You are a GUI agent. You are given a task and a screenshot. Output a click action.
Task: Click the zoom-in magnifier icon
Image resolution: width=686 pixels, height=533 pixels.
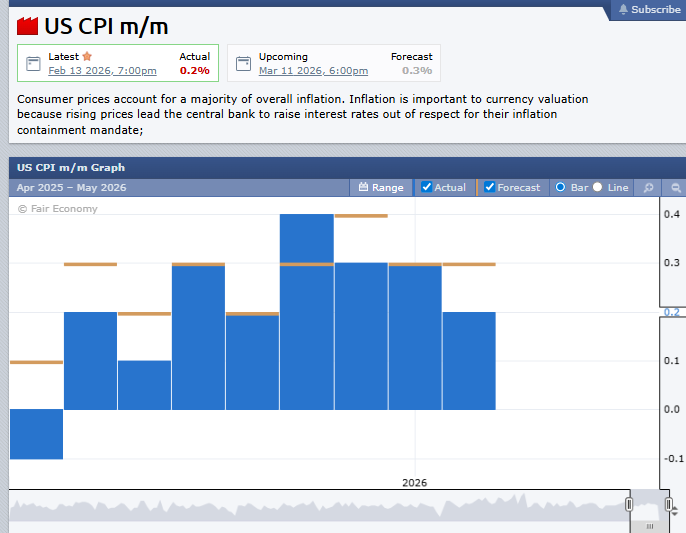tap(648, 187)
